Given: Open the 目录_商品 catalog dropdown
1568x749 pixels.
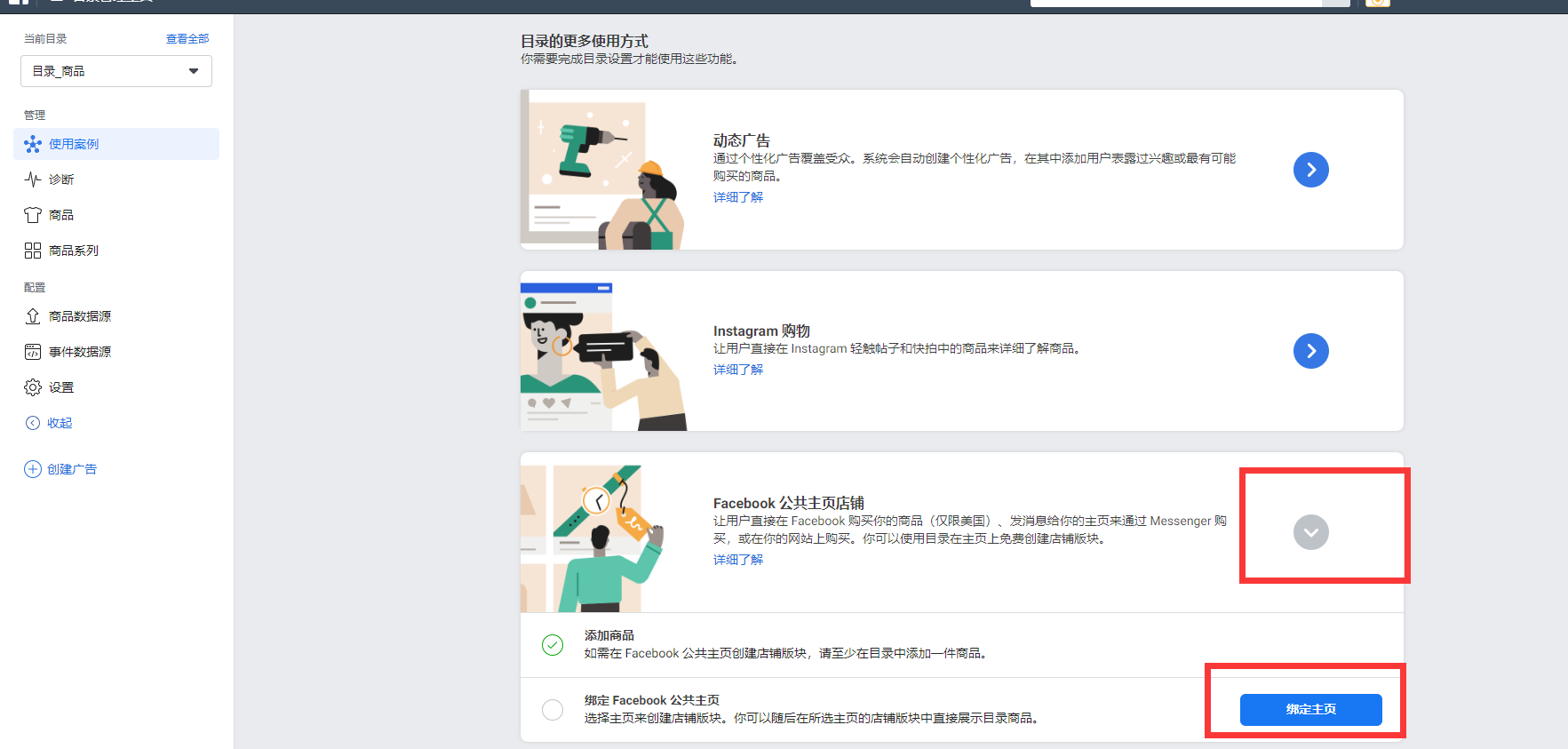Looking at the screenshot, I should pos(116,71).
